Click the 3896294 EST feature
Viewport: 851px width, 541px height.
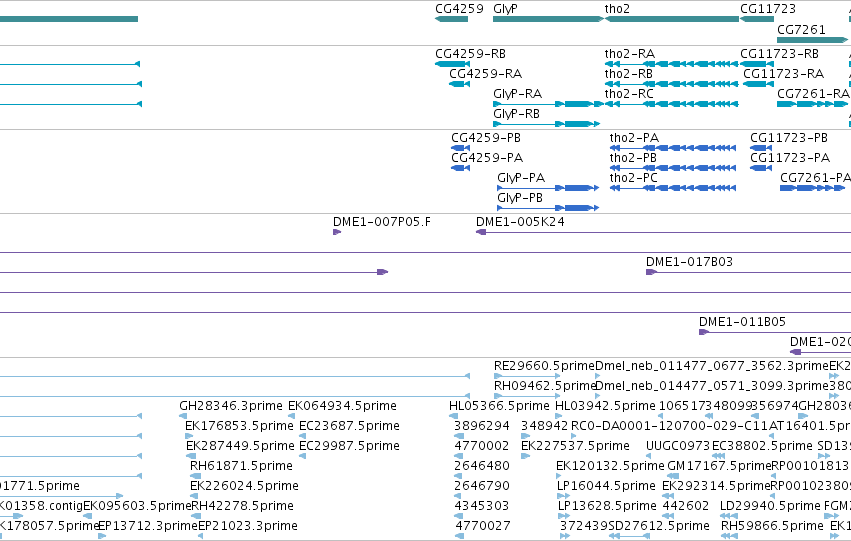459,436
